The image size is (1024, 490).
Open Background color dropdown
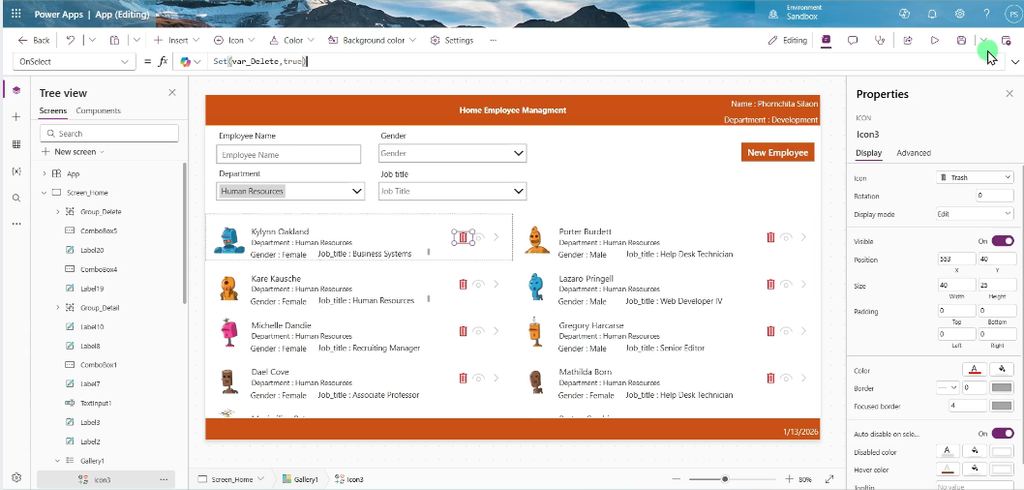coord(372,41)
